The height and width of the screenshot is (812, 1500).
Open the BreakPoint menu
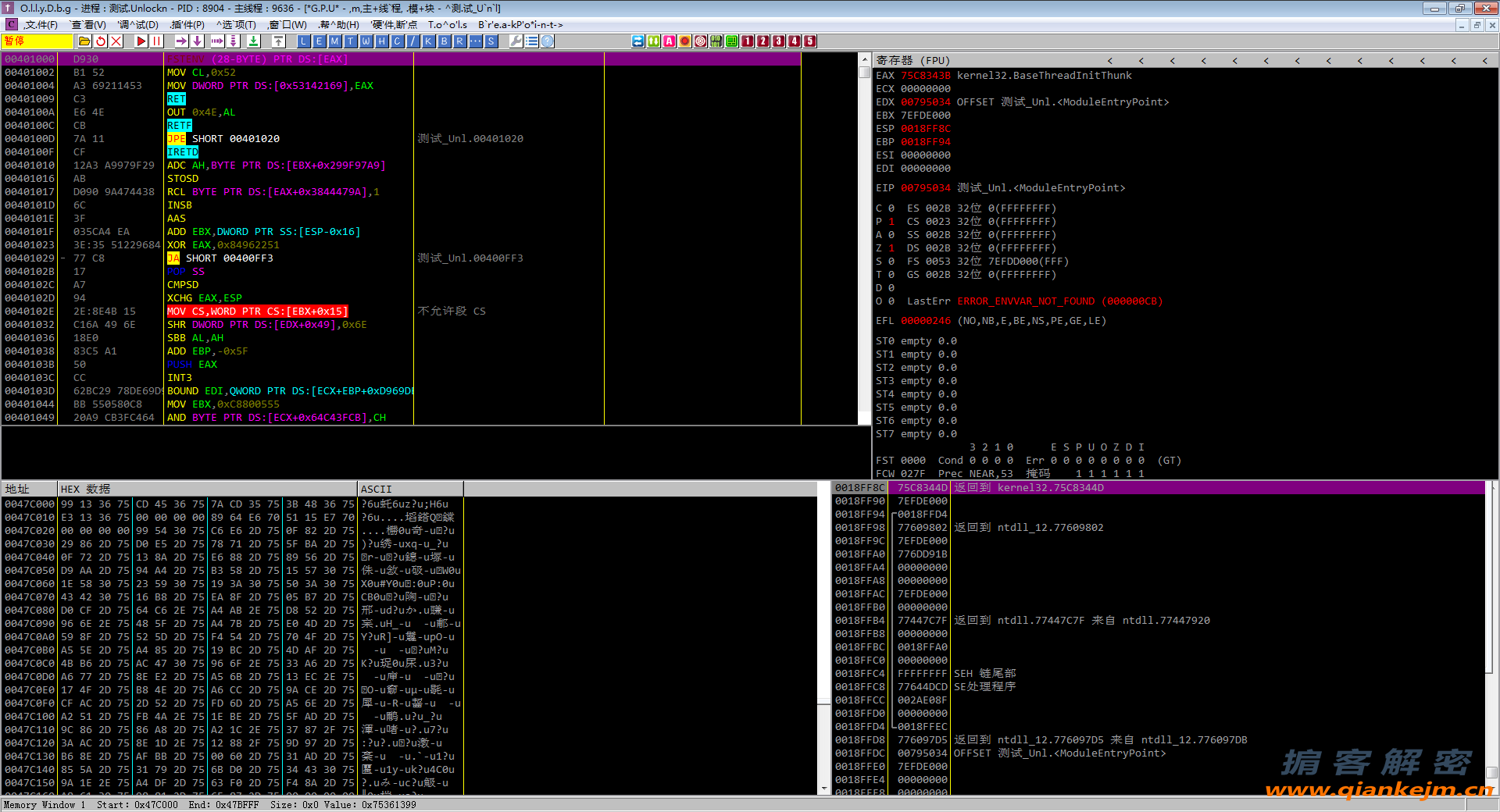pos(520,25)
